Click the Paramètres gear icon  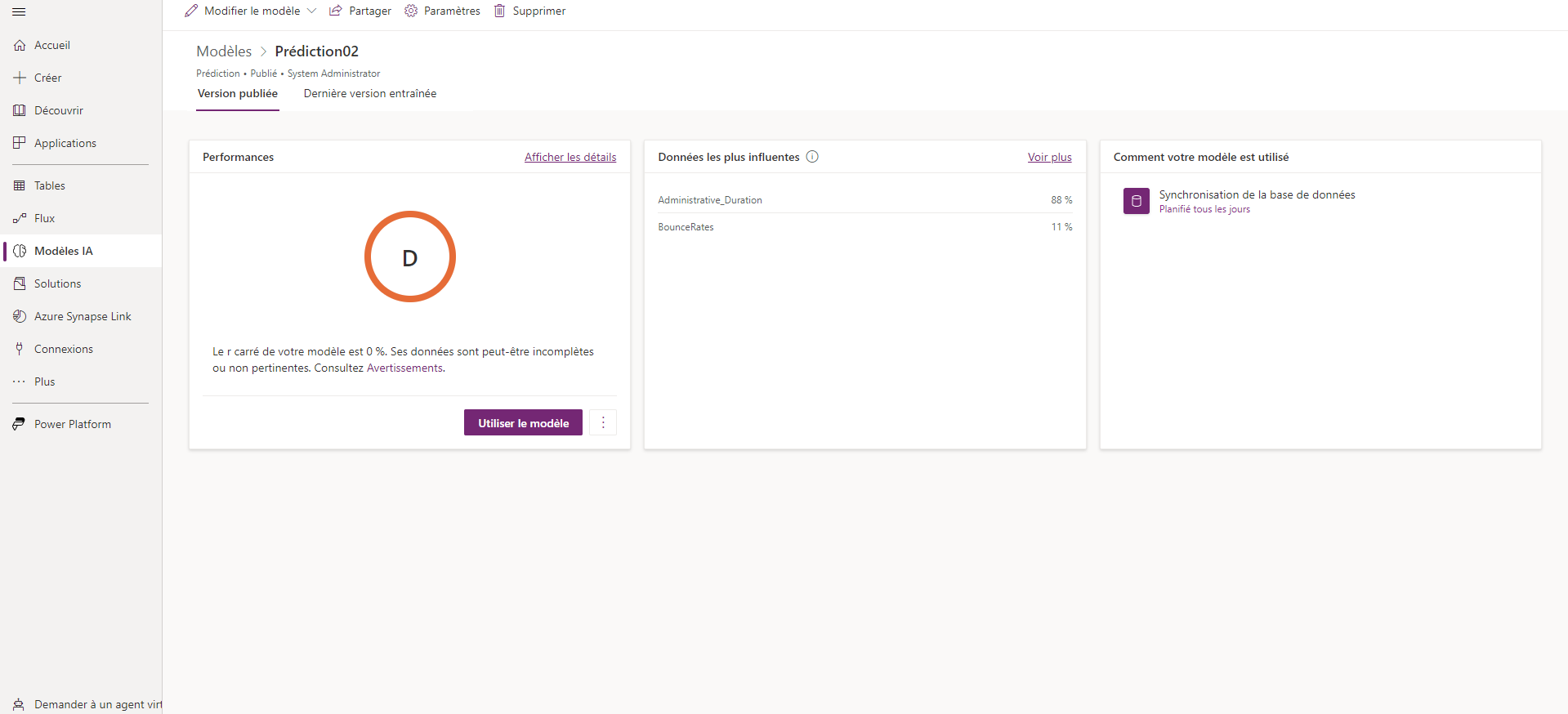(411, 11)
